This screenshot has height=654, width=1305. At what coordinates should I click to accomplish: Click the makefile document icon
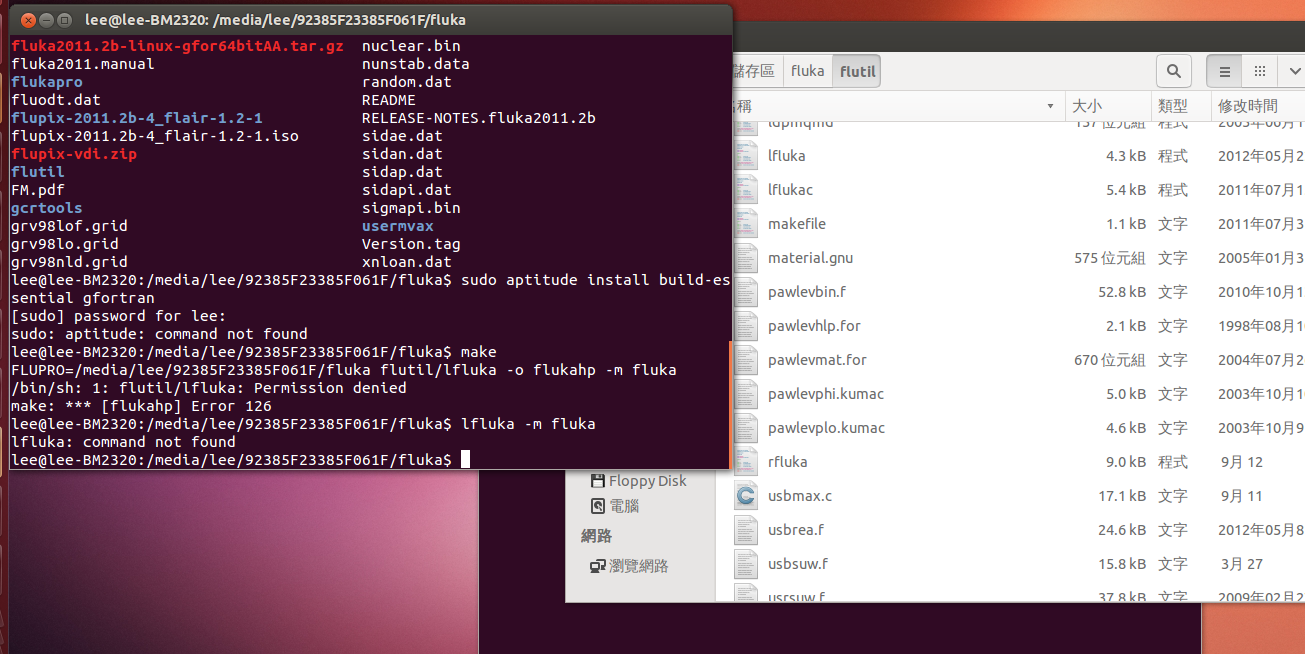pyautogui.click(x=746, y=224)
